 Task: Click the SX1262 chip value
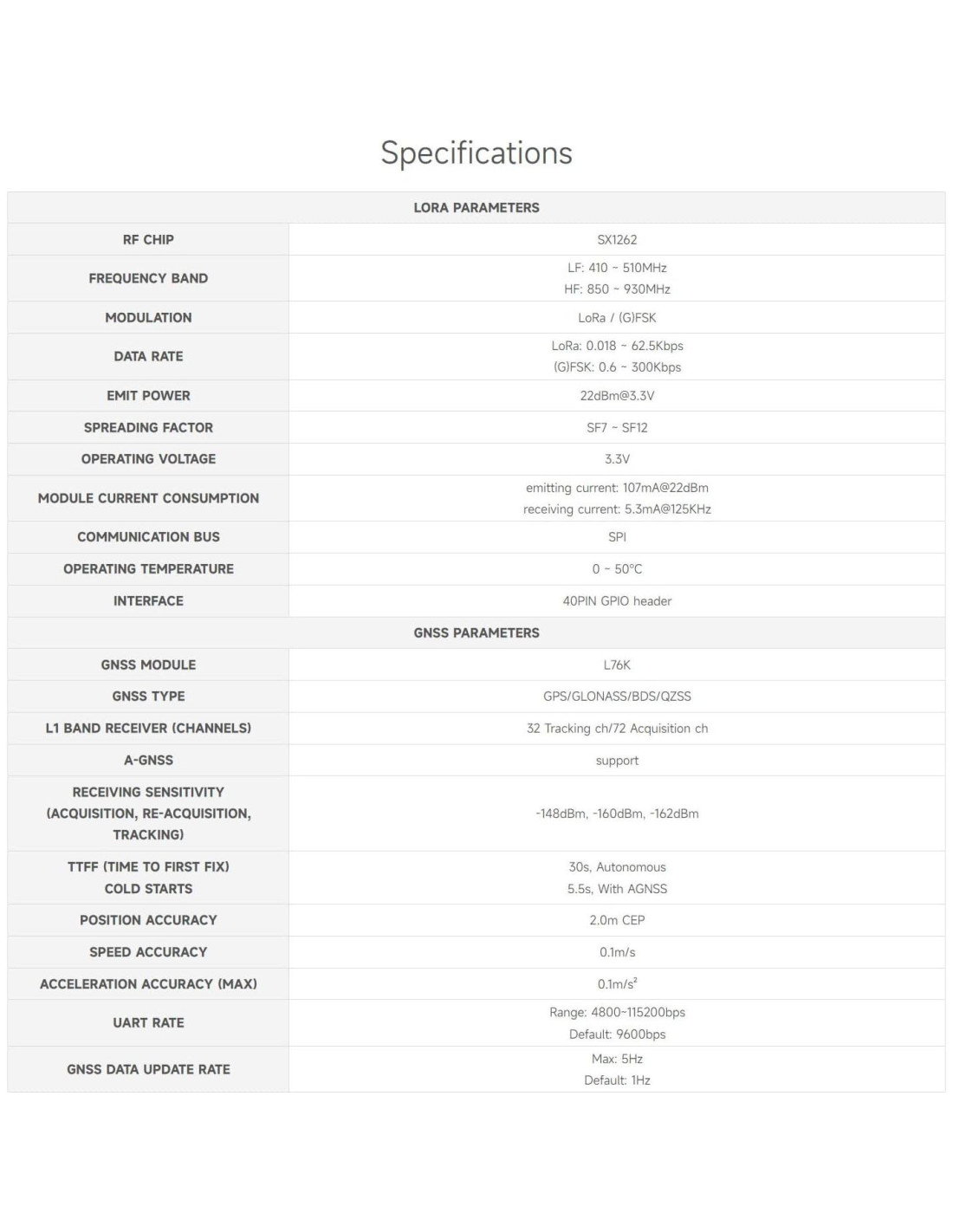click(x=617, y=240)
